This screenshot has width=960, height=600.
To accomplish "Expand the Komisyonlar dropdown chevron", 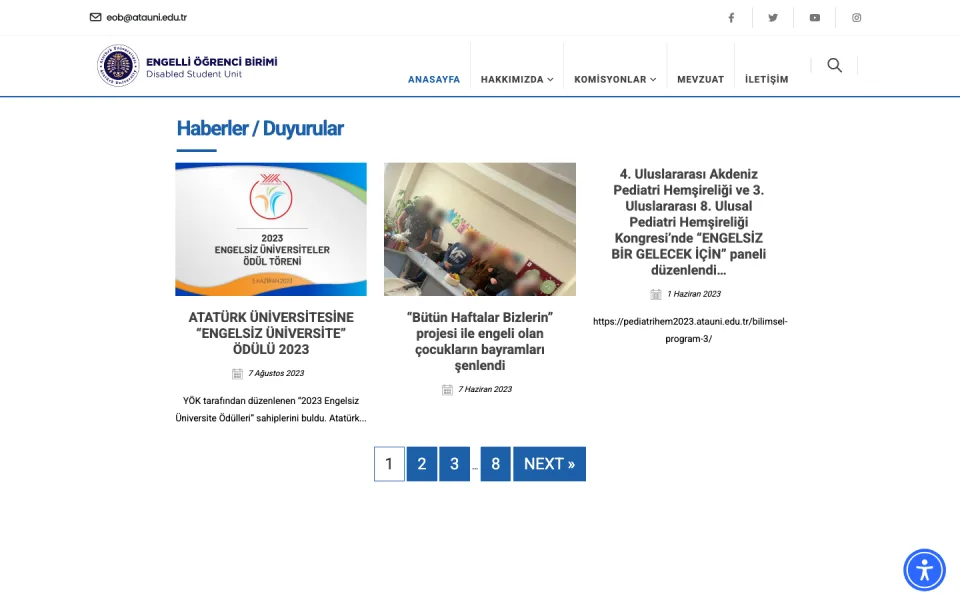I will point(653,80).
